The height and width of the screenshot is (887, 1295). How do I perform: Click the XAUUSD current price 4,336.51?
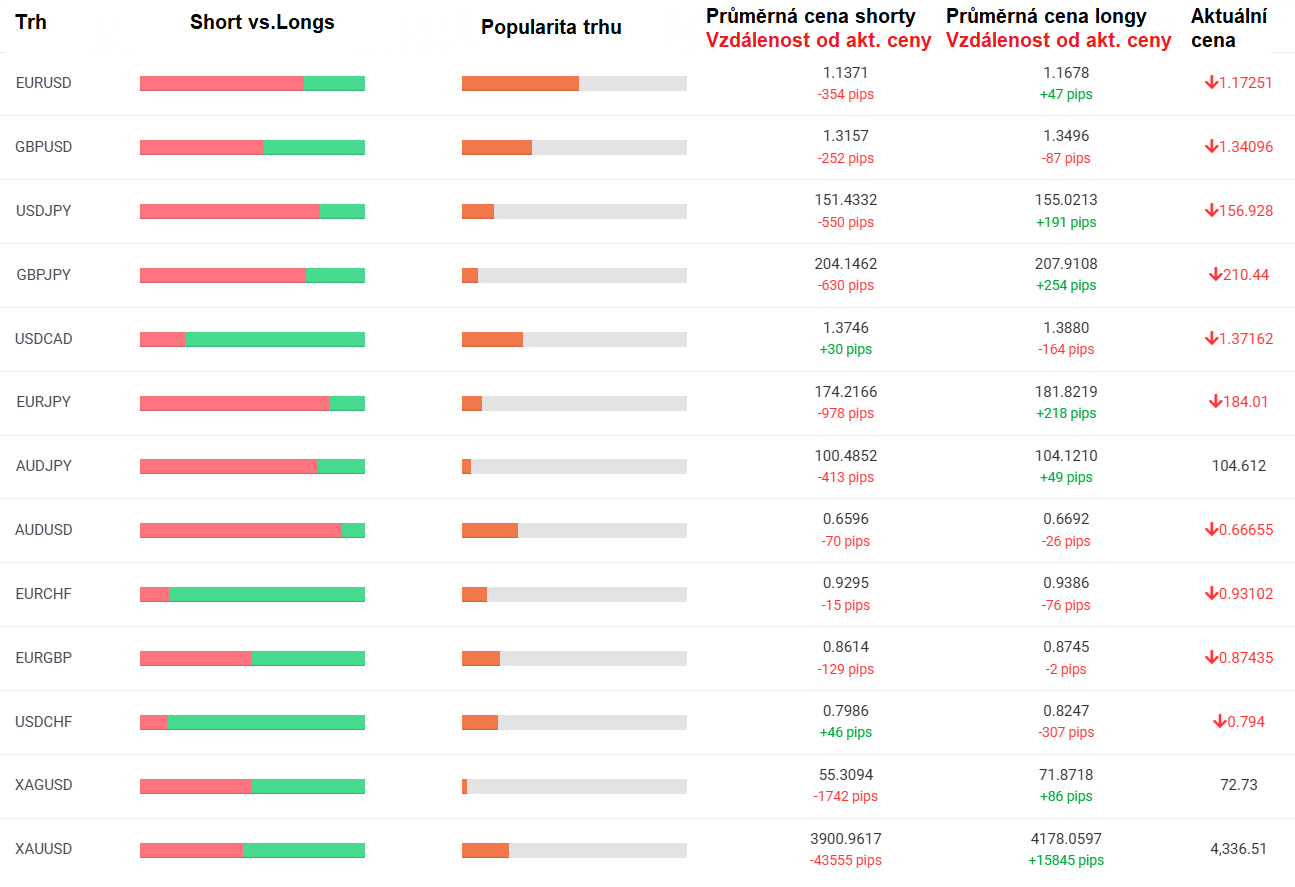click(1238, 849)
